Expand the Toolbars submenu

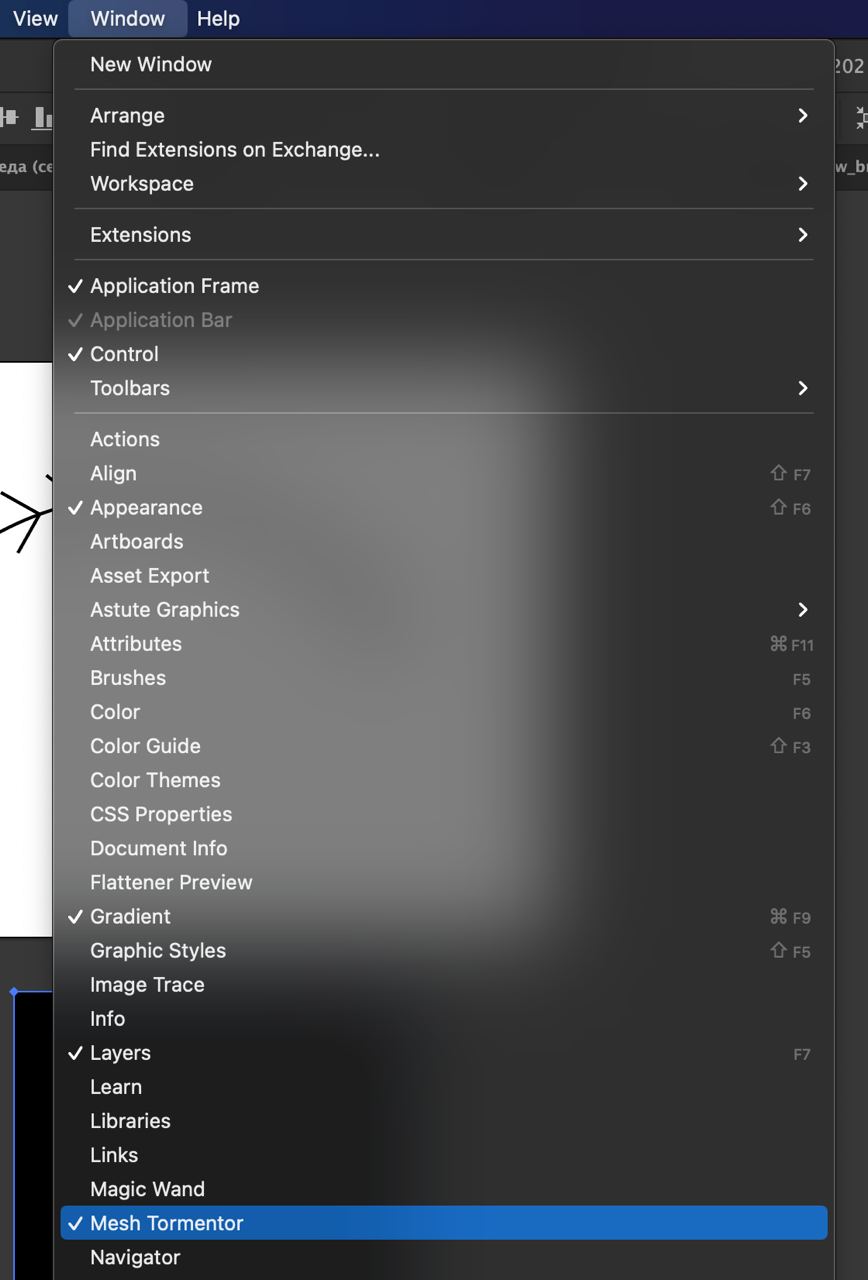444,387
